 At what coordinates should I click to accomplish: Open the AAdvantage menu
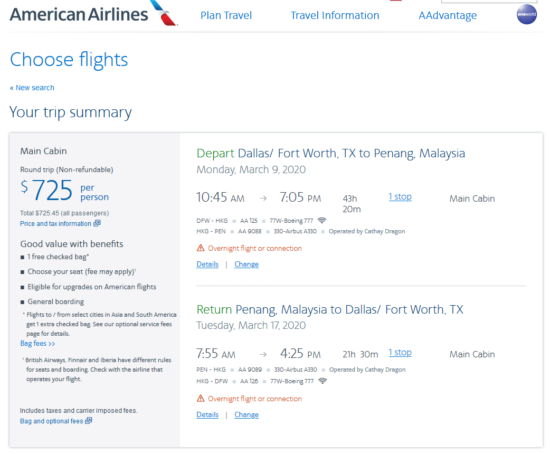click(448, 15)
